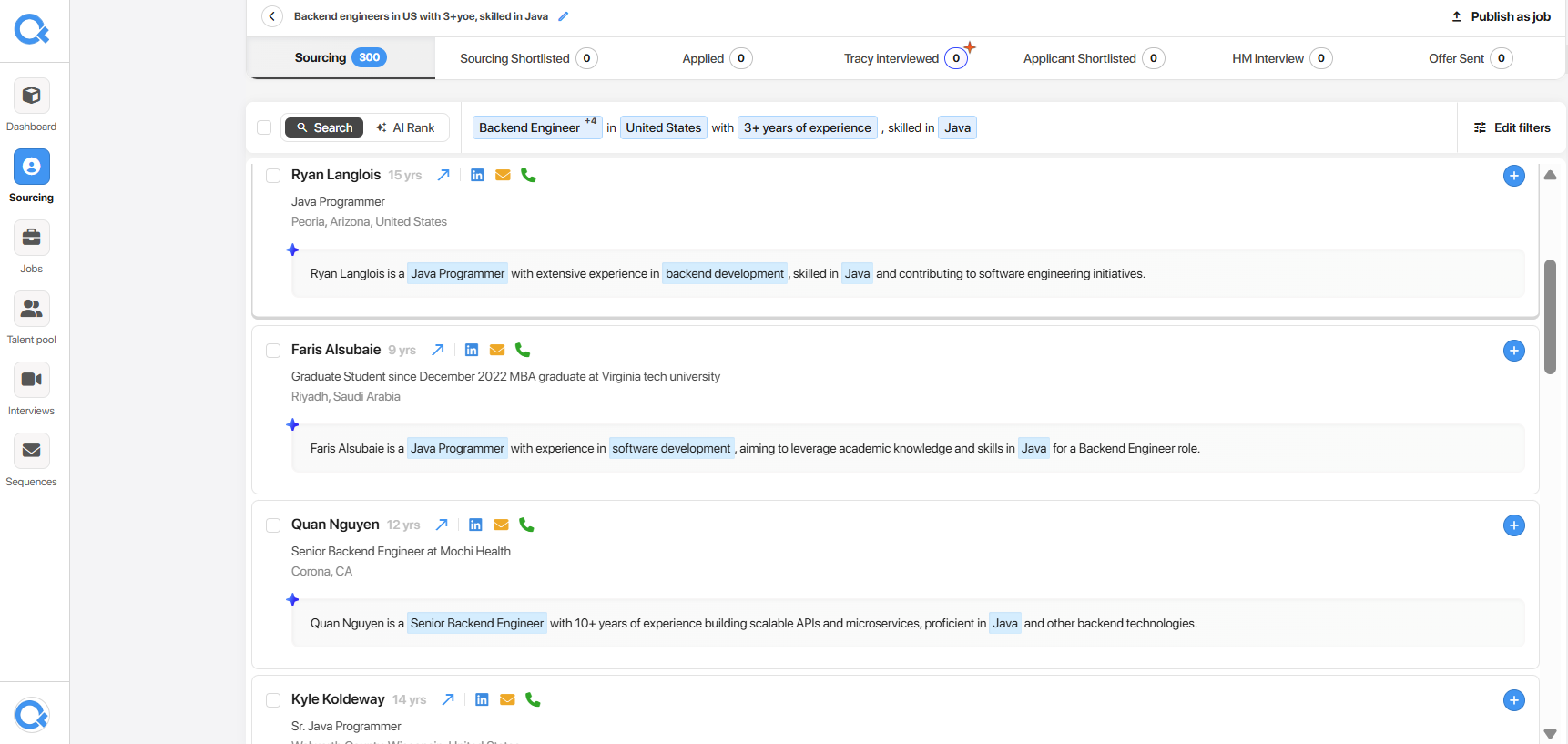Image resolution: width=1568 pixels, height=744 pixels.
Task: Email Quan Nguyen via envelope icon
Action: [501, 525]
